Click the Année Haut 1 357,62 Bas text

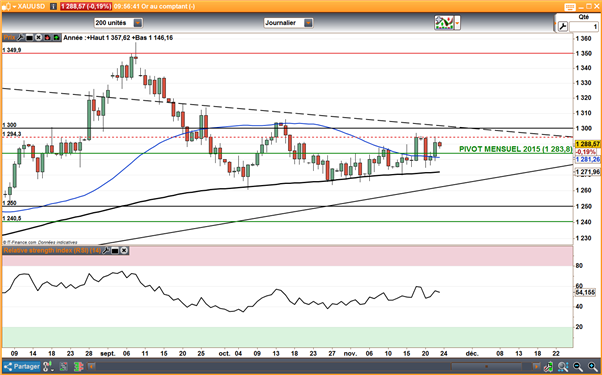pyautogui.click(x=118, y=38)
